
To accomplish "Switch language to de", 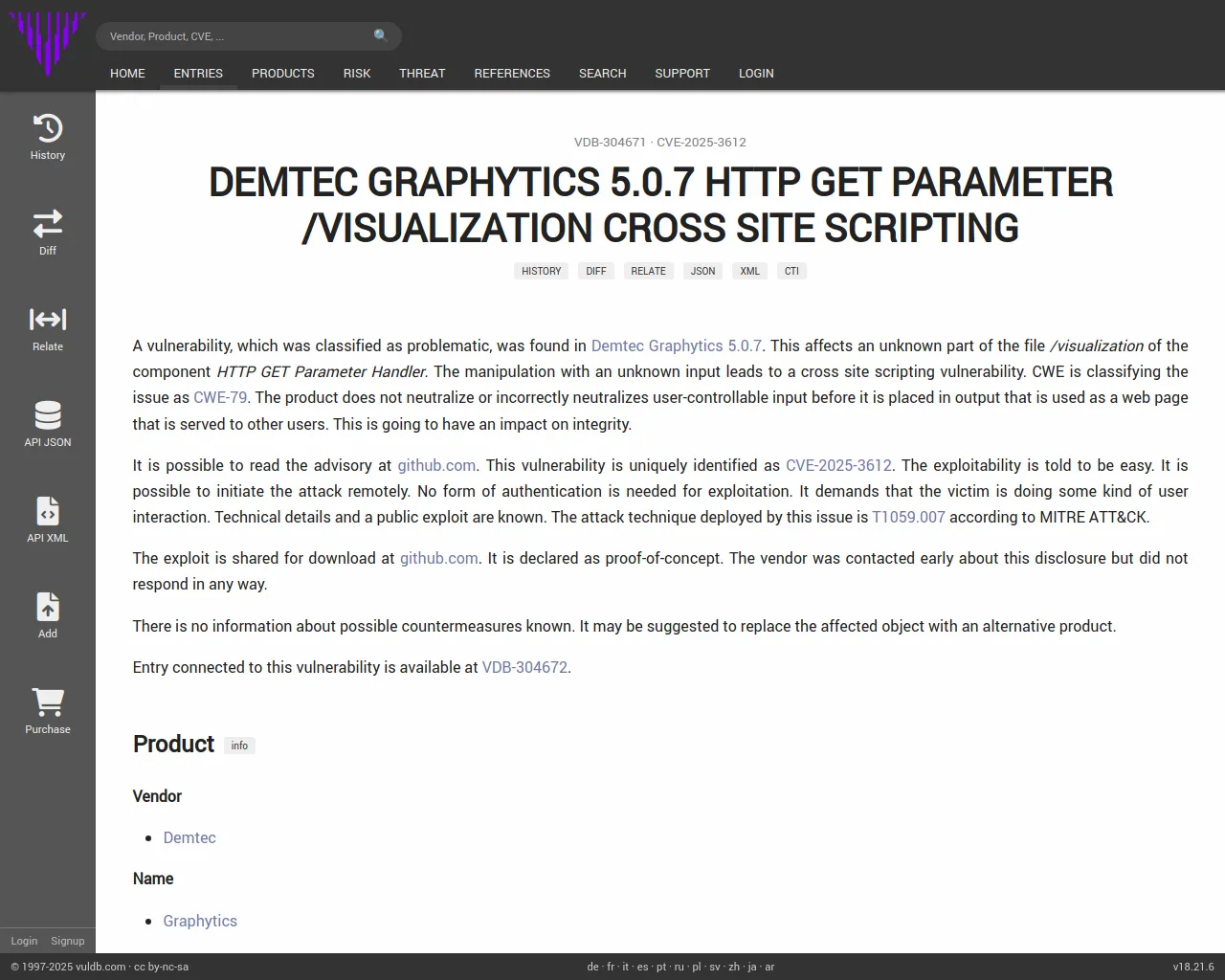I will tap(592, 967).
